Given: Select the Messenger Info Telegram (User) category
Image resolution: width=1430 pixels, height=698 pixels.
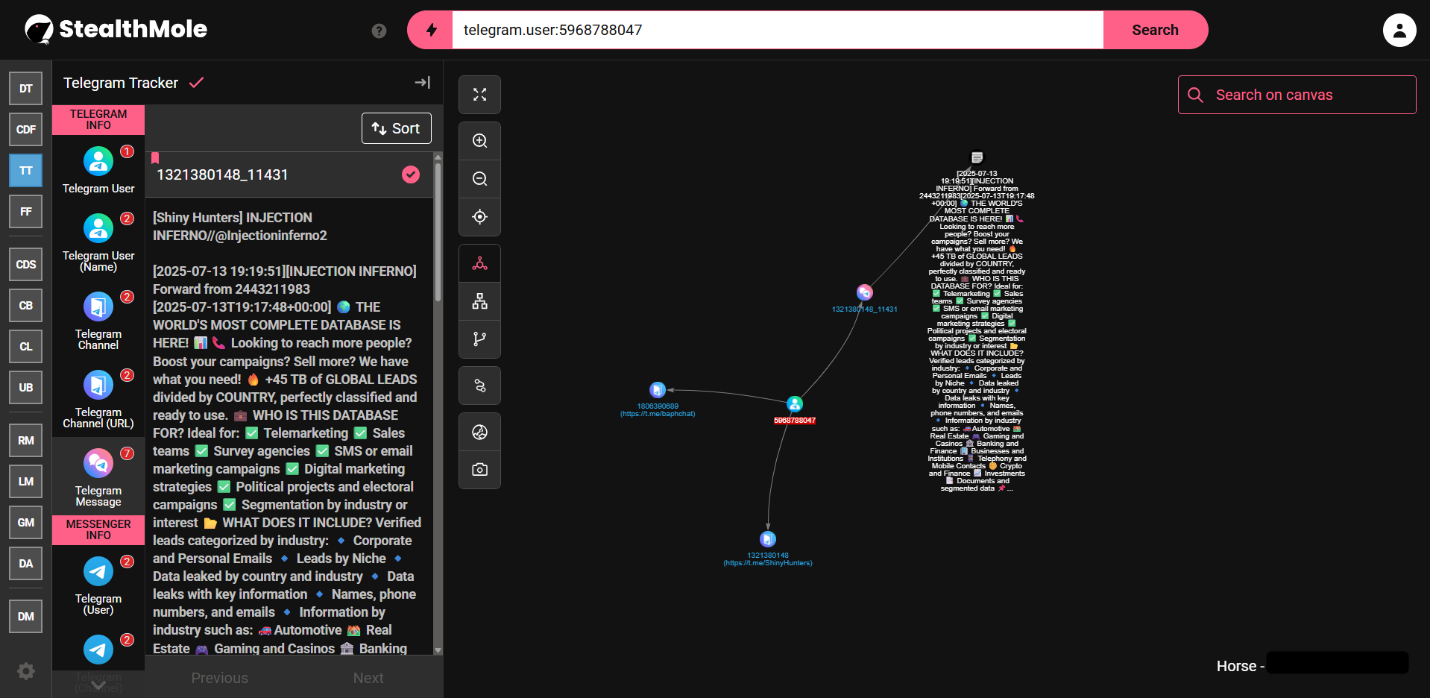Looking at the screenshot, I should tap(98, 586).
